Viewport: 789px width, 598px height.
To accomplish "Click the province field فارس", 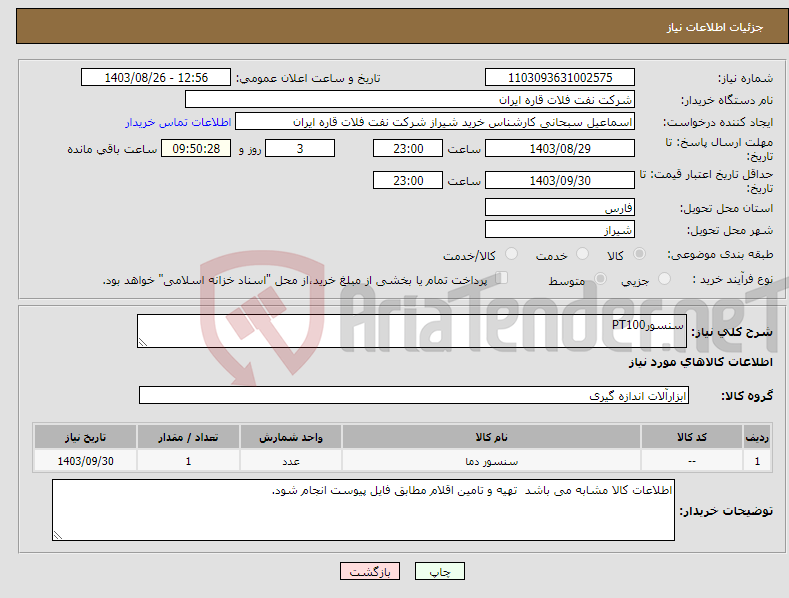I will (560, 207).
